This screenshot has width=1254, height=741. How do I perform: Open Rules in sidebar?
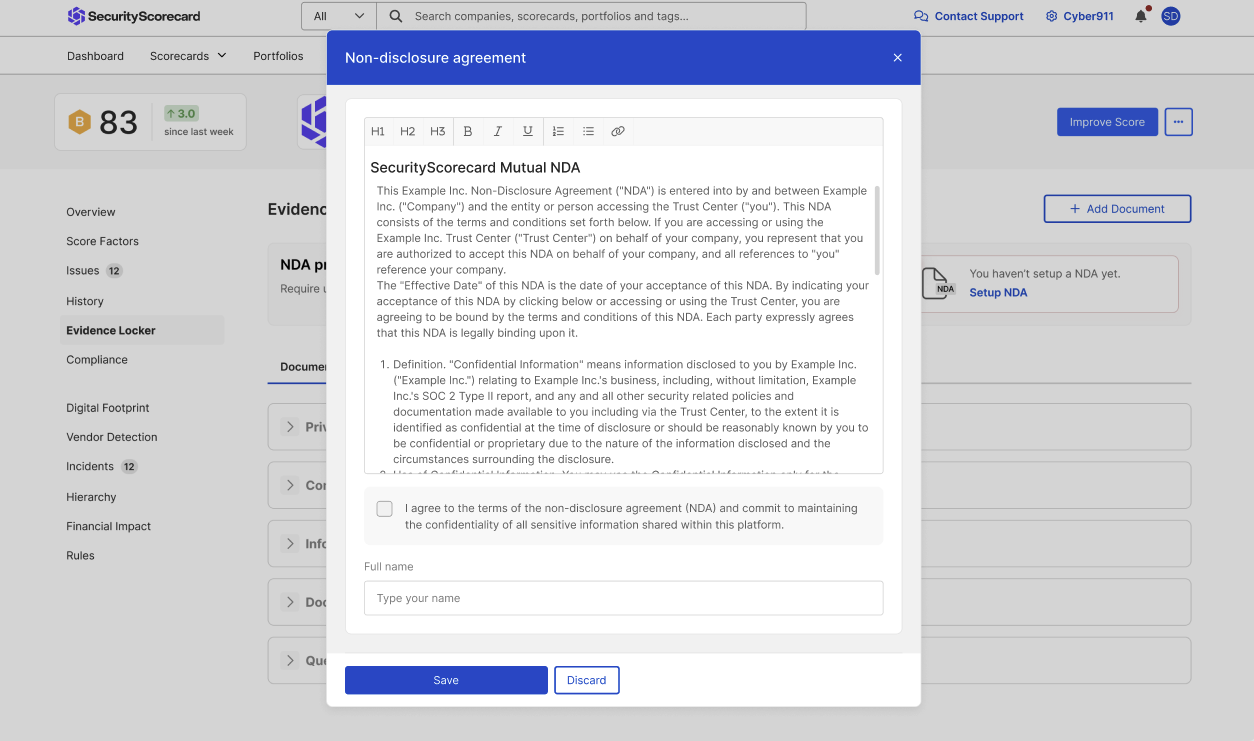[x=81, y=555]
